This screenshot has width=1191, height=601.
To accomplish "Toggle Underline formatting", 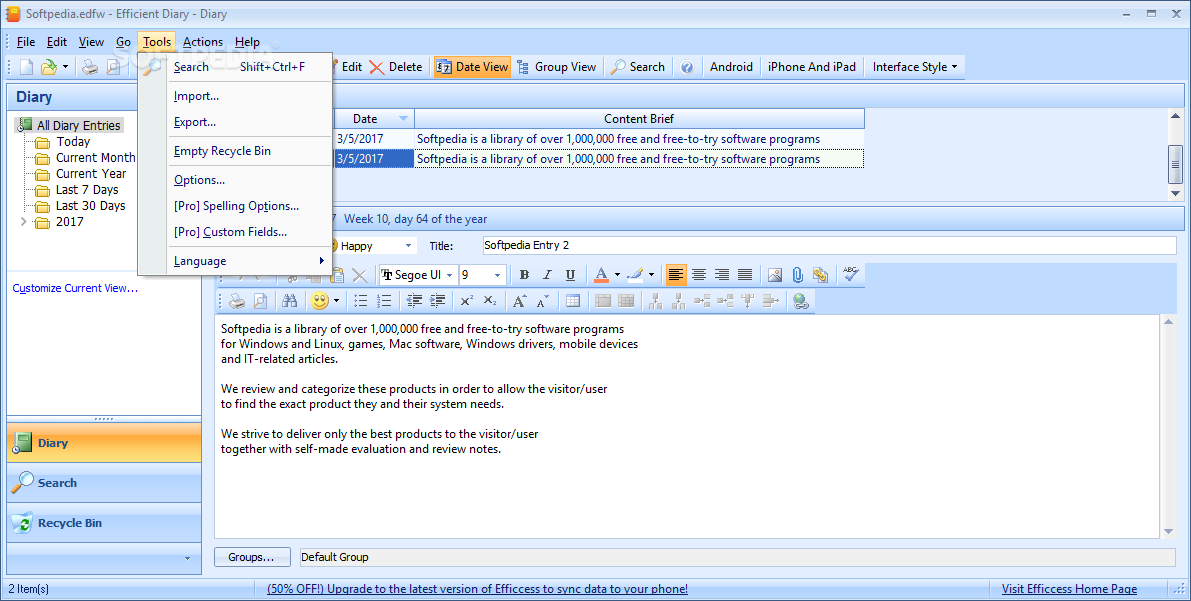I will [570, 275].
